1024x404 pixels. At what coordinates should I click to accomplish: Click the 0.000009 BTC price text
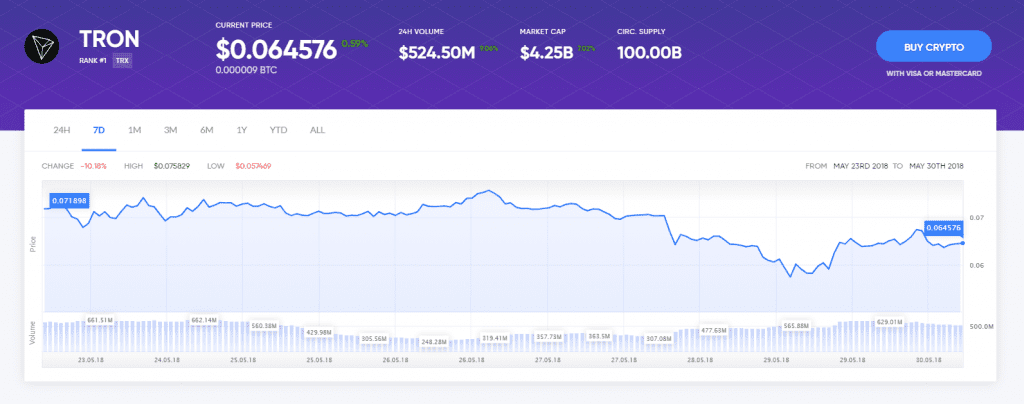tap(246, 69)
